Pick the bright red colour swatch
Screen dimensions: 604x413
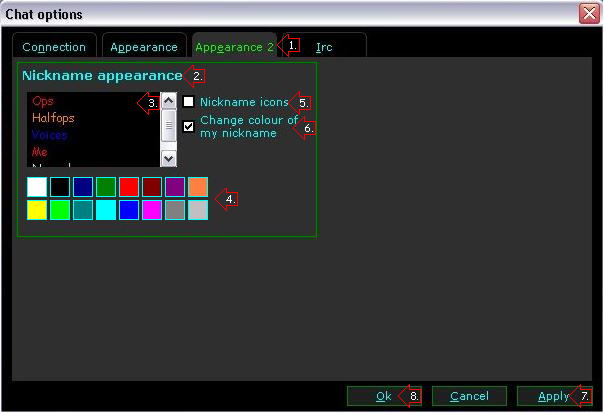coord(129,187)
